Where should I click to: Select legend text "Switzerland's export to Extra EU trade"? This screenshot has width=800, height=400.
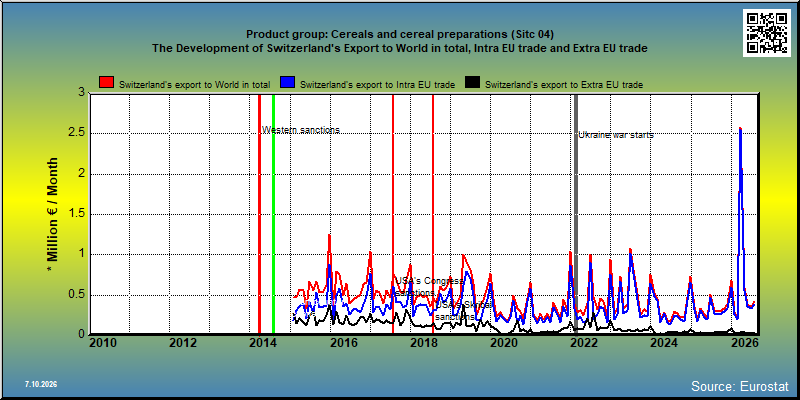click(564, 85)
